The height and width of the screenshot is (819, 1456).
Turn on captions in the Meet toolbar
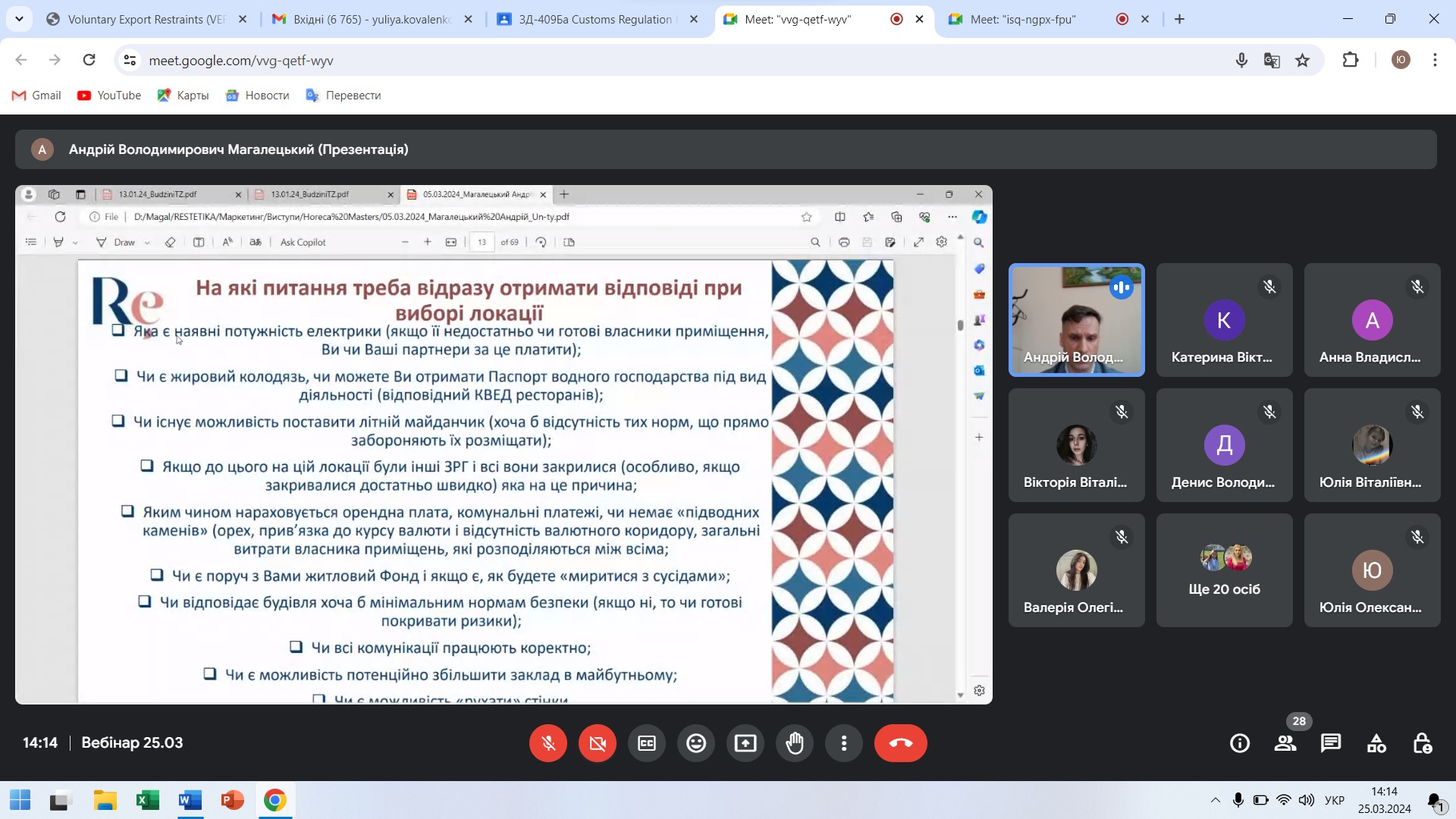tap(646, 743)
